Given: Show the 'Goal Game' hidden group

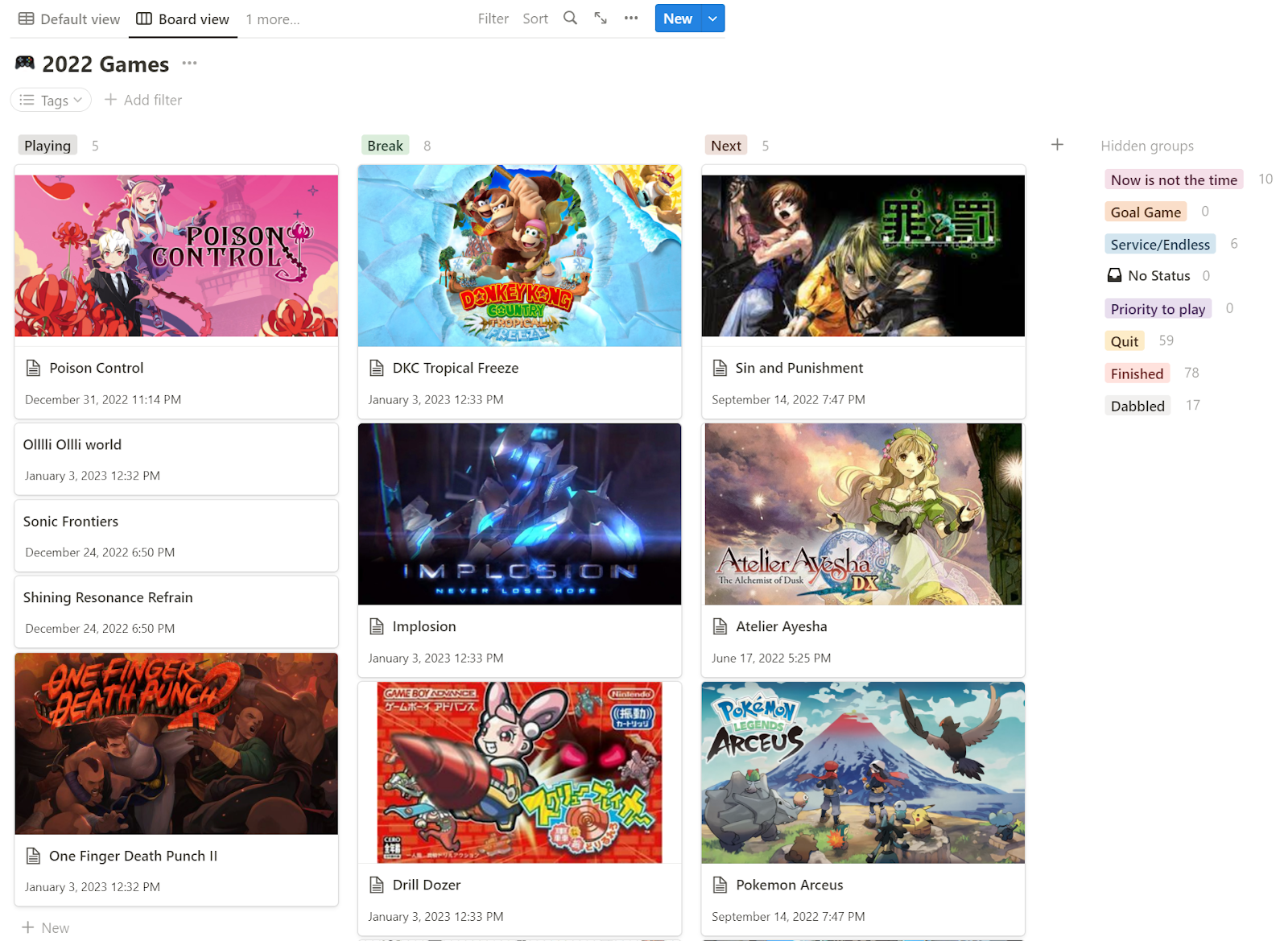Looking at the screenshot, I should pyautogui.click(x=1146, y=212).
